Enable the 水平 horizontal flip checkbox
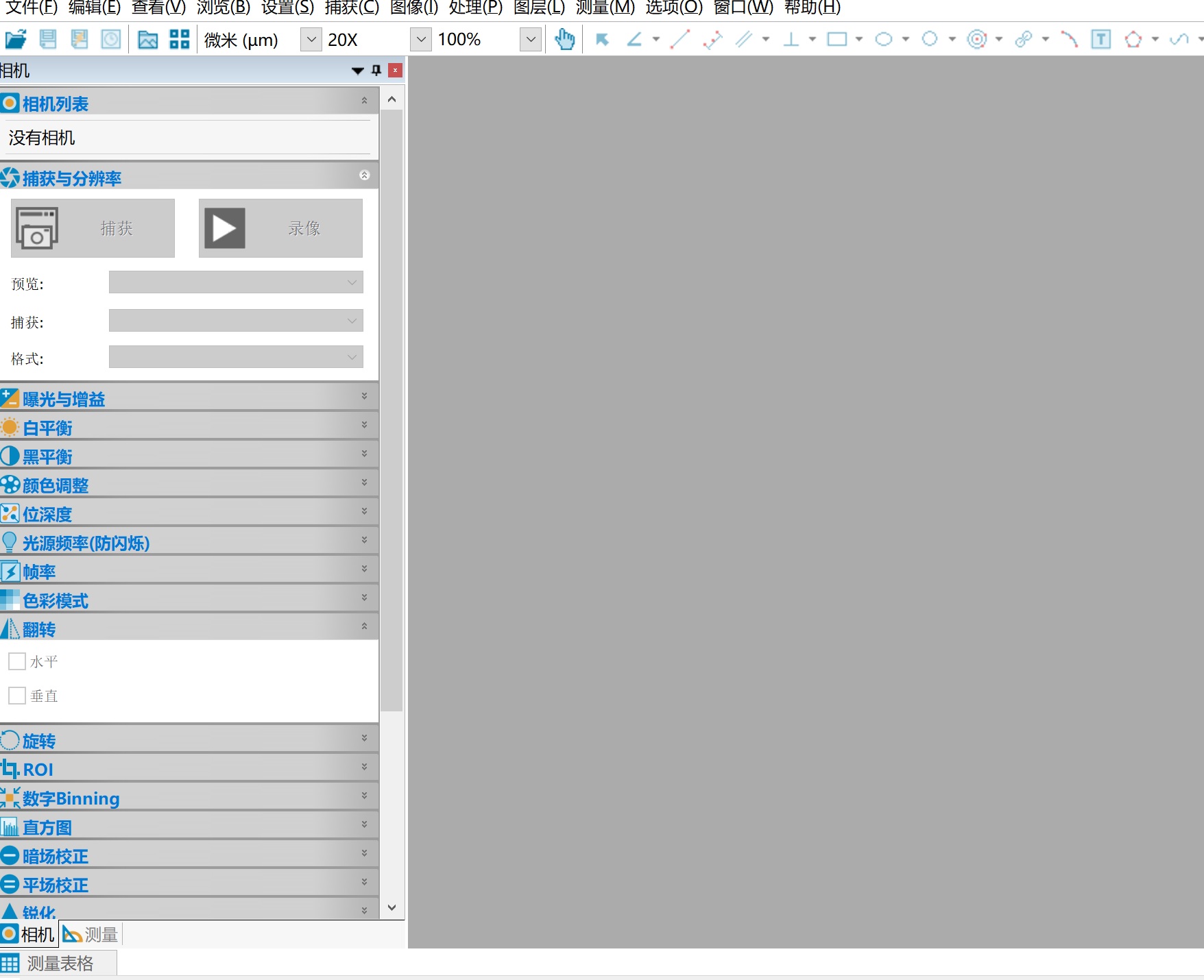The height and width of the screenshot is (980, 1204). pos(17,661)
